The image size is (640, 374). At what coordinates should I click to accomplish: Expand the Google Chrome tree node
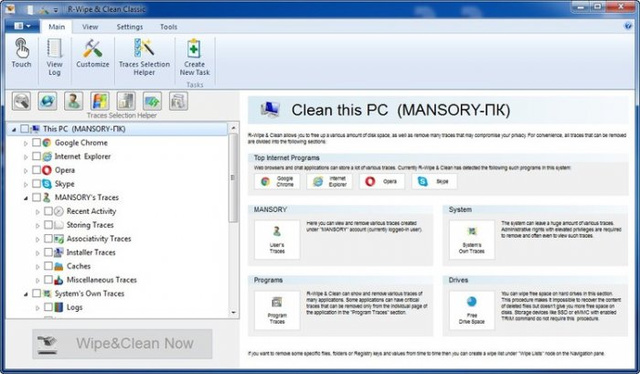click(x=26, y=143)
